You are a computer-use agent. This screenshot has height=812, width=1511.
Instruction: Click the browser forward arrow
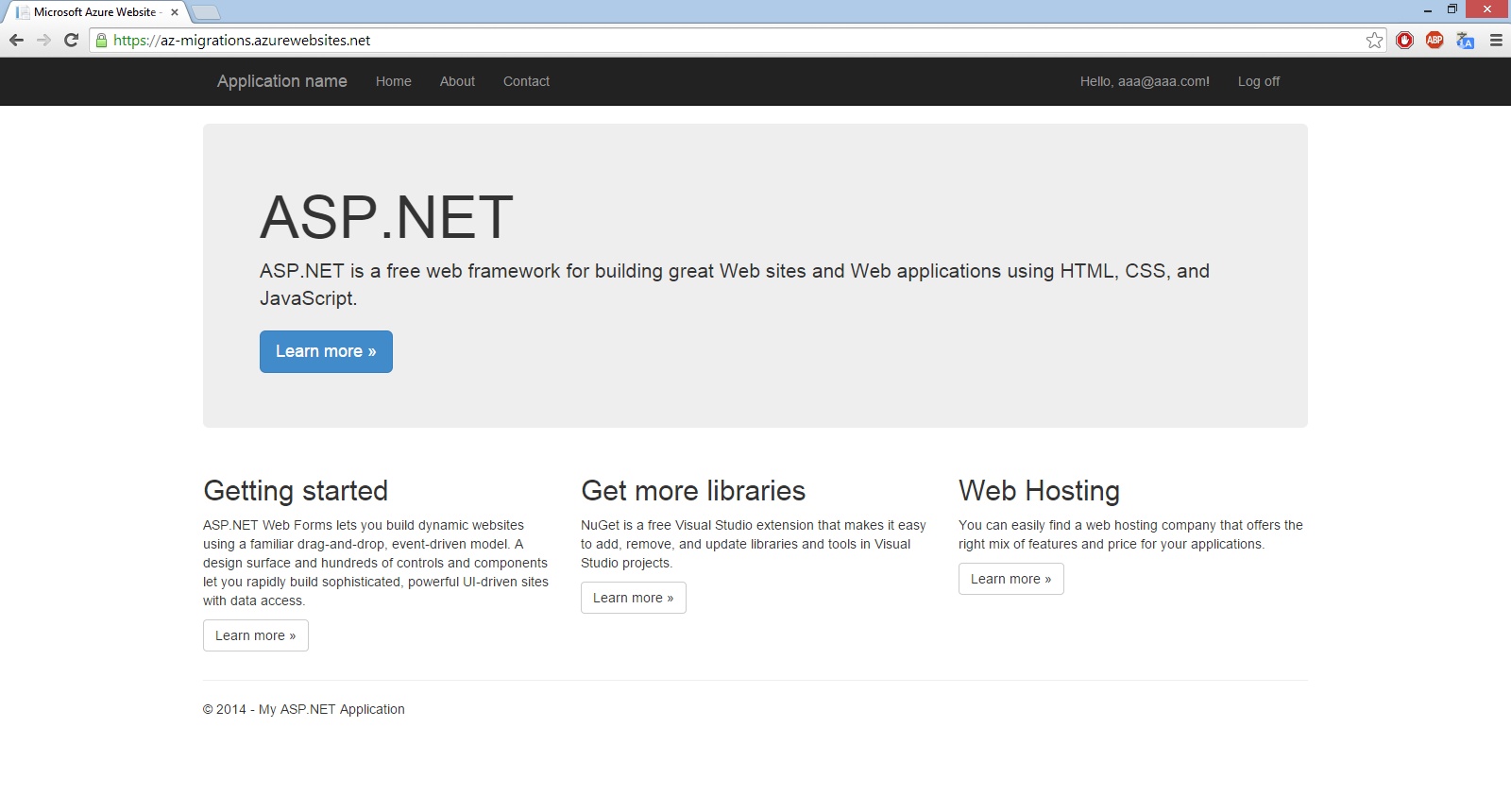pos(43,40)
